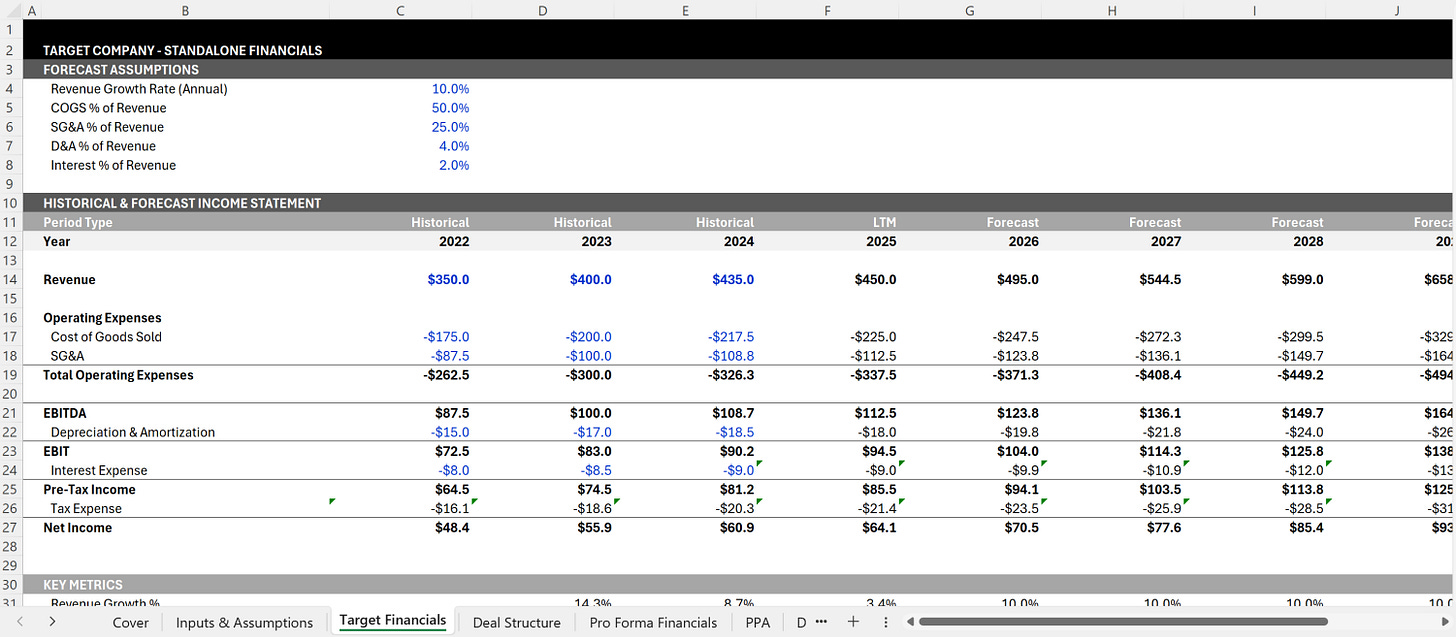Select all cells via the corner triangle

pos(10,10)
